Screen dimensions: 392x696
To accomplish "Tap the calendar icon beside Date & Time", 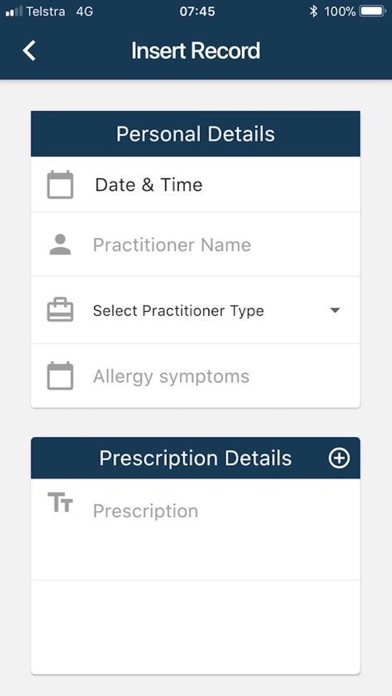I will point(60,184).
